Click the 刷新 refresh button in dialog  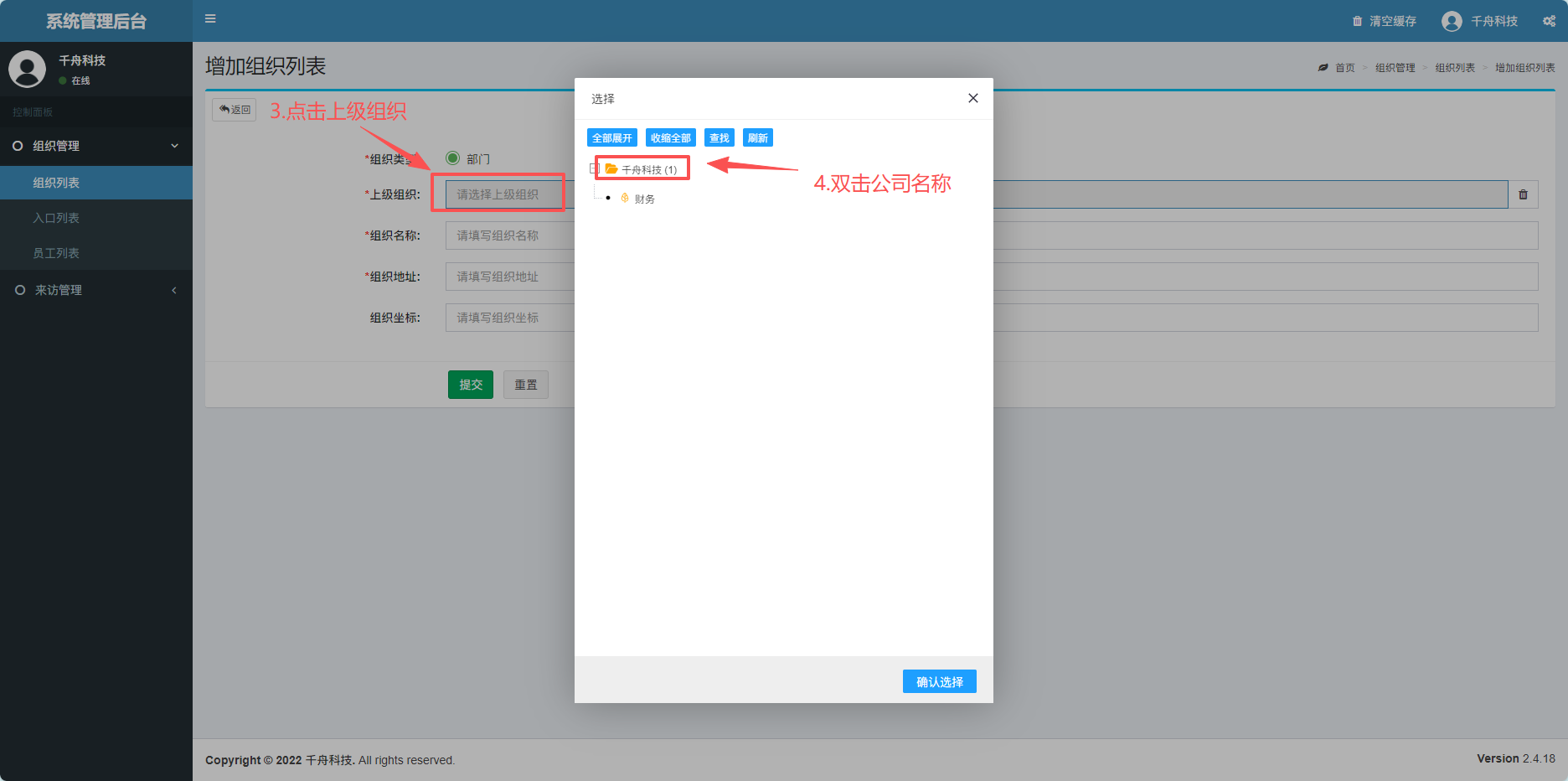point(757,137)
